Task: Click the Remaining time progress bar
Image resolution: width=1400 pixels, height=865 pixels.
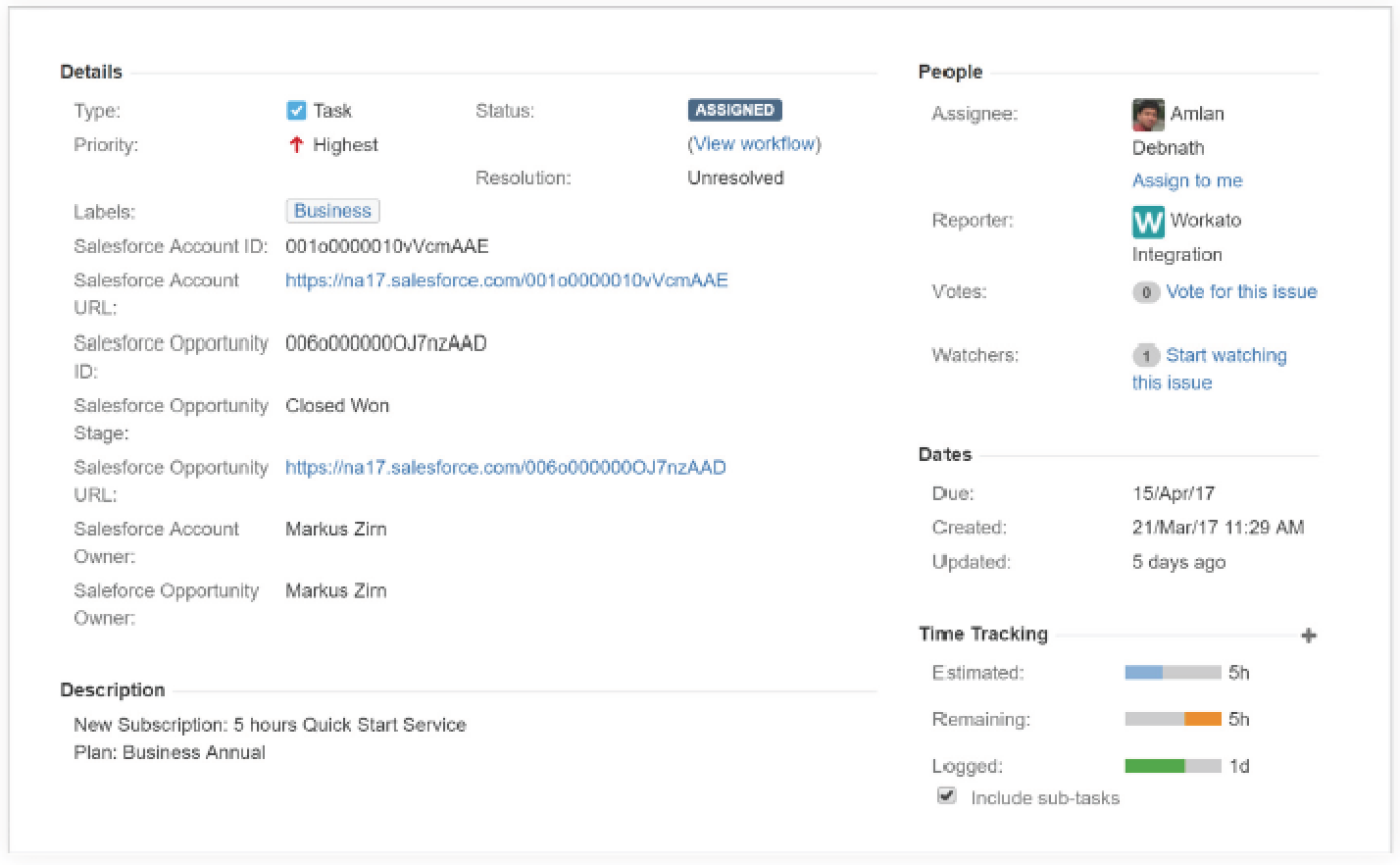Action: click(1173, 719)
